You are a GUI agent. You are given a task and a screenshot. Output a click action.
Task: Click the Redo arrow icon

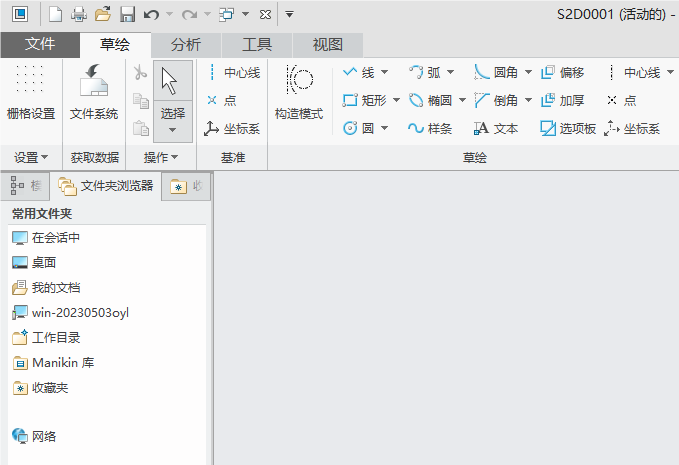click(x=189, y=15)
